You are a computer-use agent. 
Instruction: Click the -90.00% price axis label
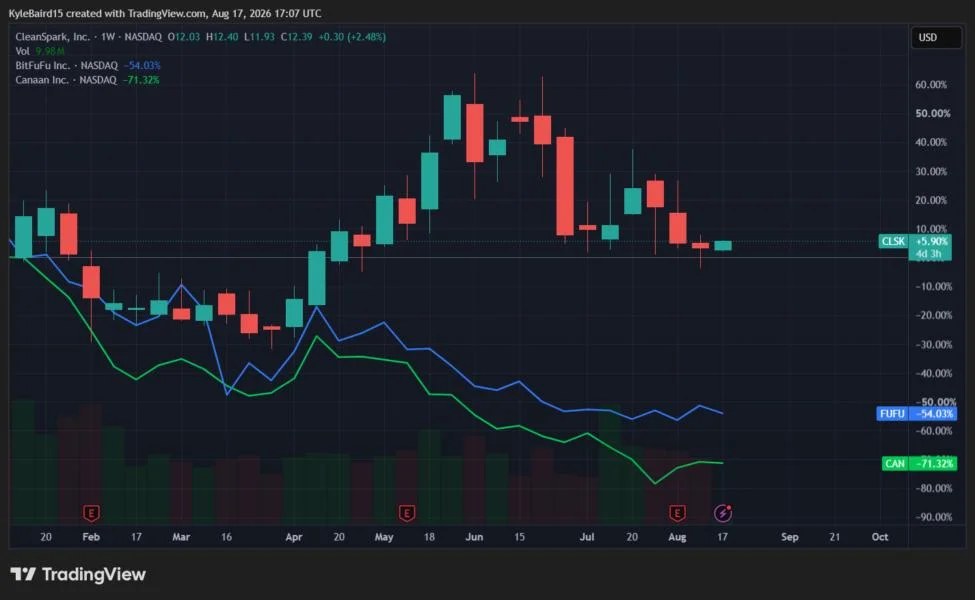(933, 517)
